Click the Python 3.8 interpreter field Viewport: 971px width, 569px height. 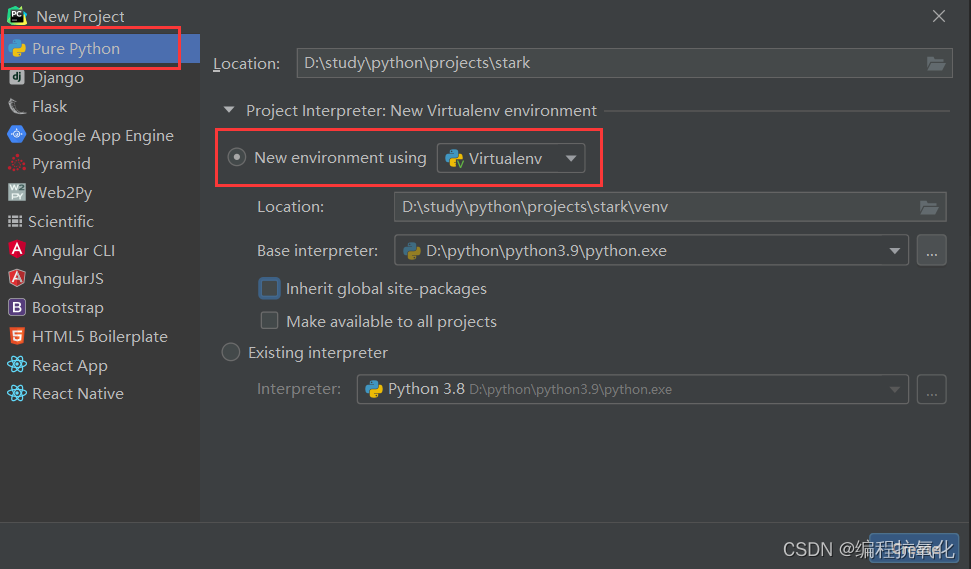(633, 389)
